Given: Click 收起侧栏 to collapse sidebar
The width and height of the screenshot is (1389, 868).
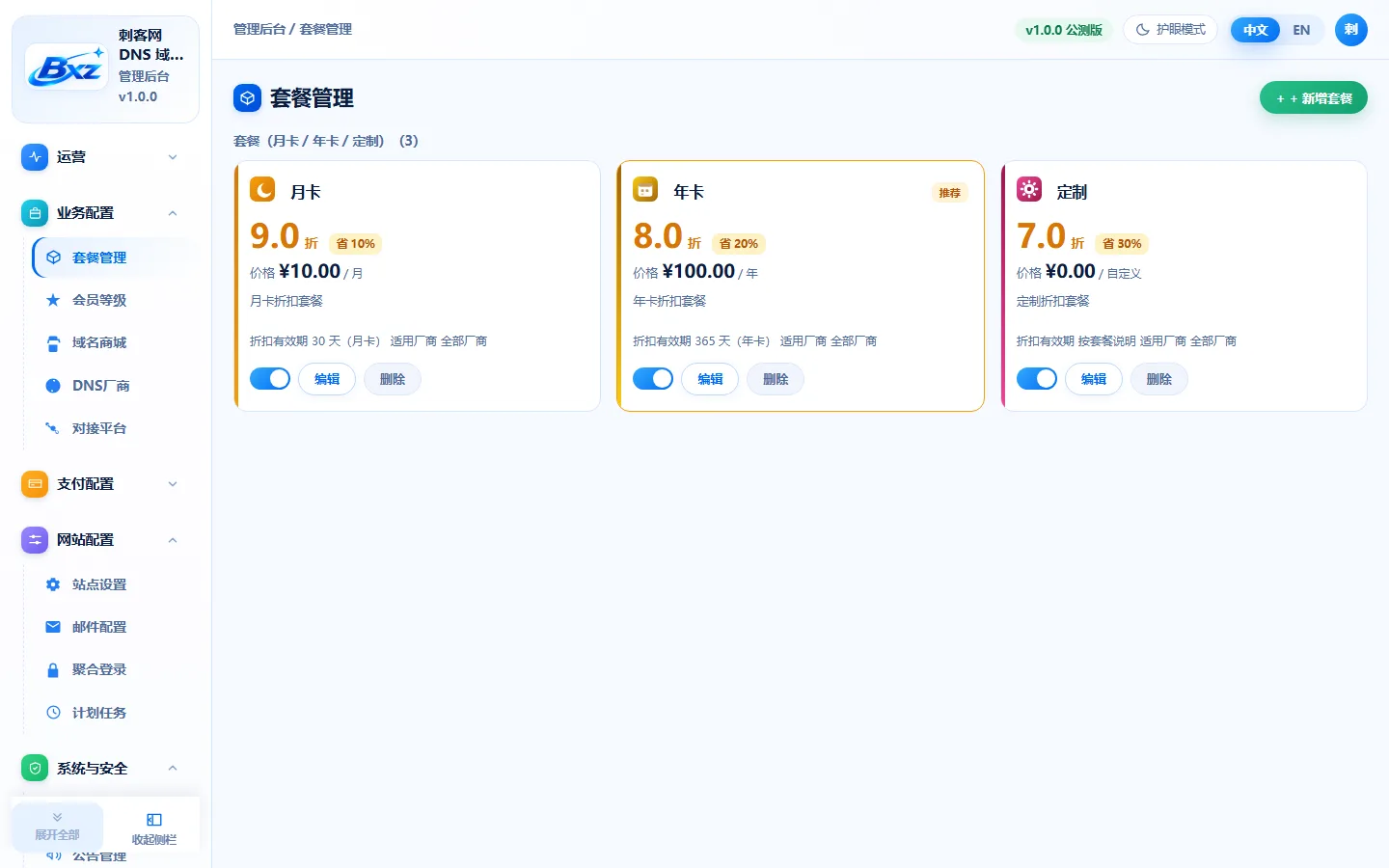Looking at the screenshot, I should tap(154, 827).
